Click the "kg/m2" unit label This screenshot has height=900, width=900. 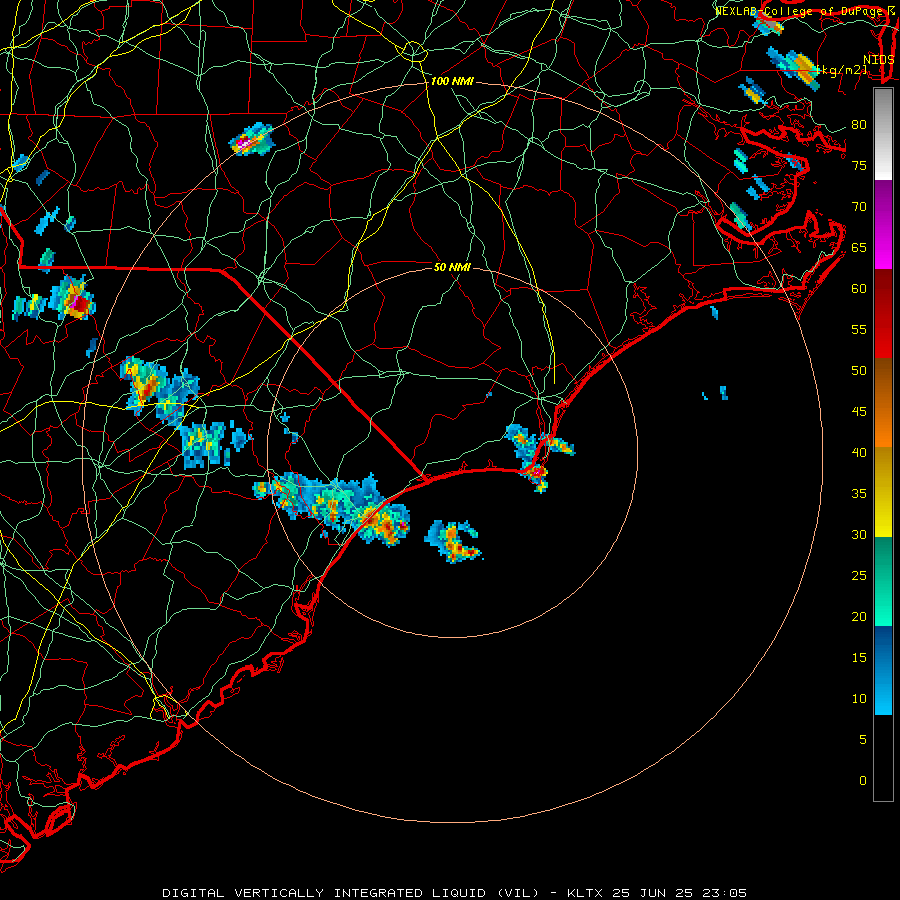coord(843,70)
